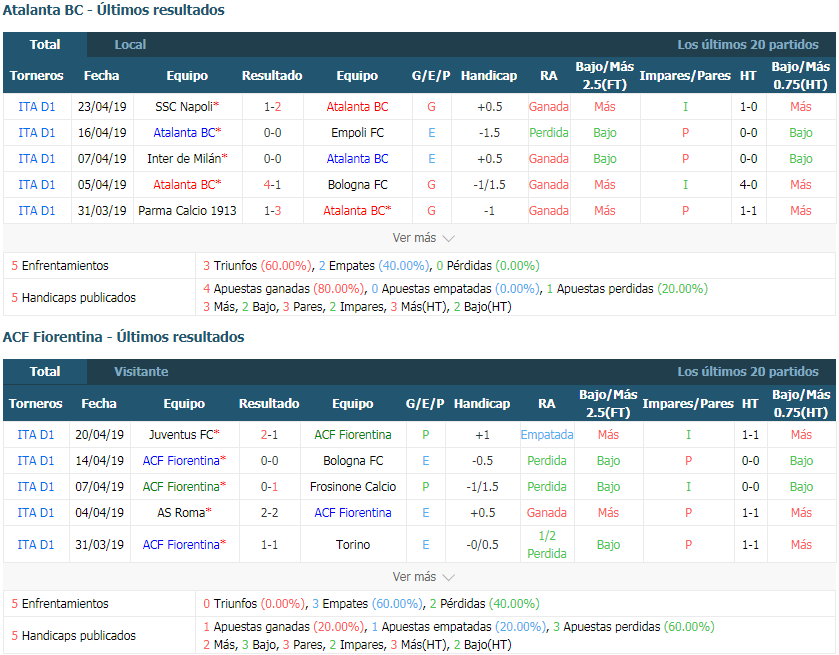Click the 'ACF Fiorentina - Últimos resultados' heading

tap(124, 337)
